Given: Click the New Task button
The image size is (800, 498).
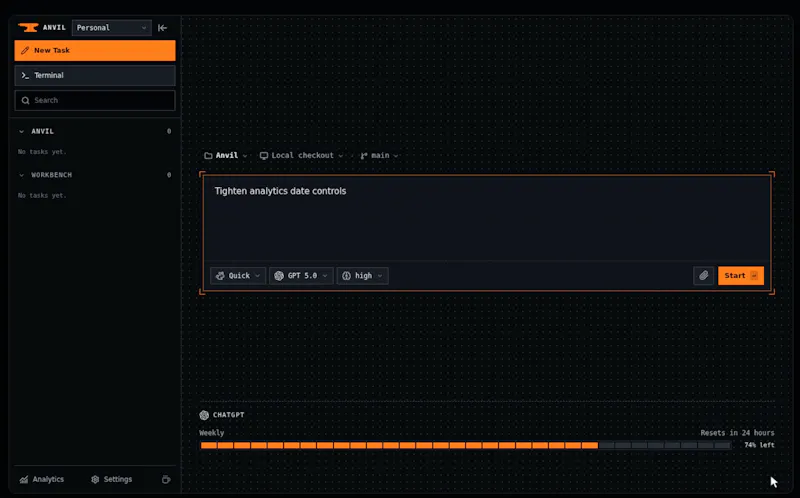Looking at the screenshot, I should pos(95,51).
